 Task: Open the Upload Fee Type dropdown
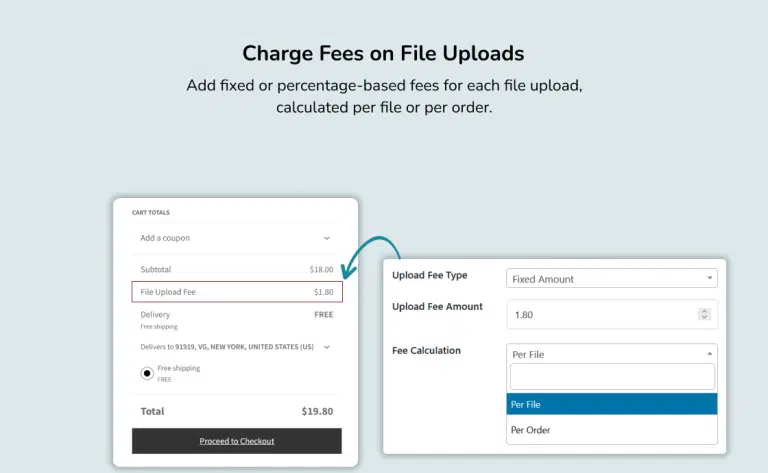[x=611, y=279]
